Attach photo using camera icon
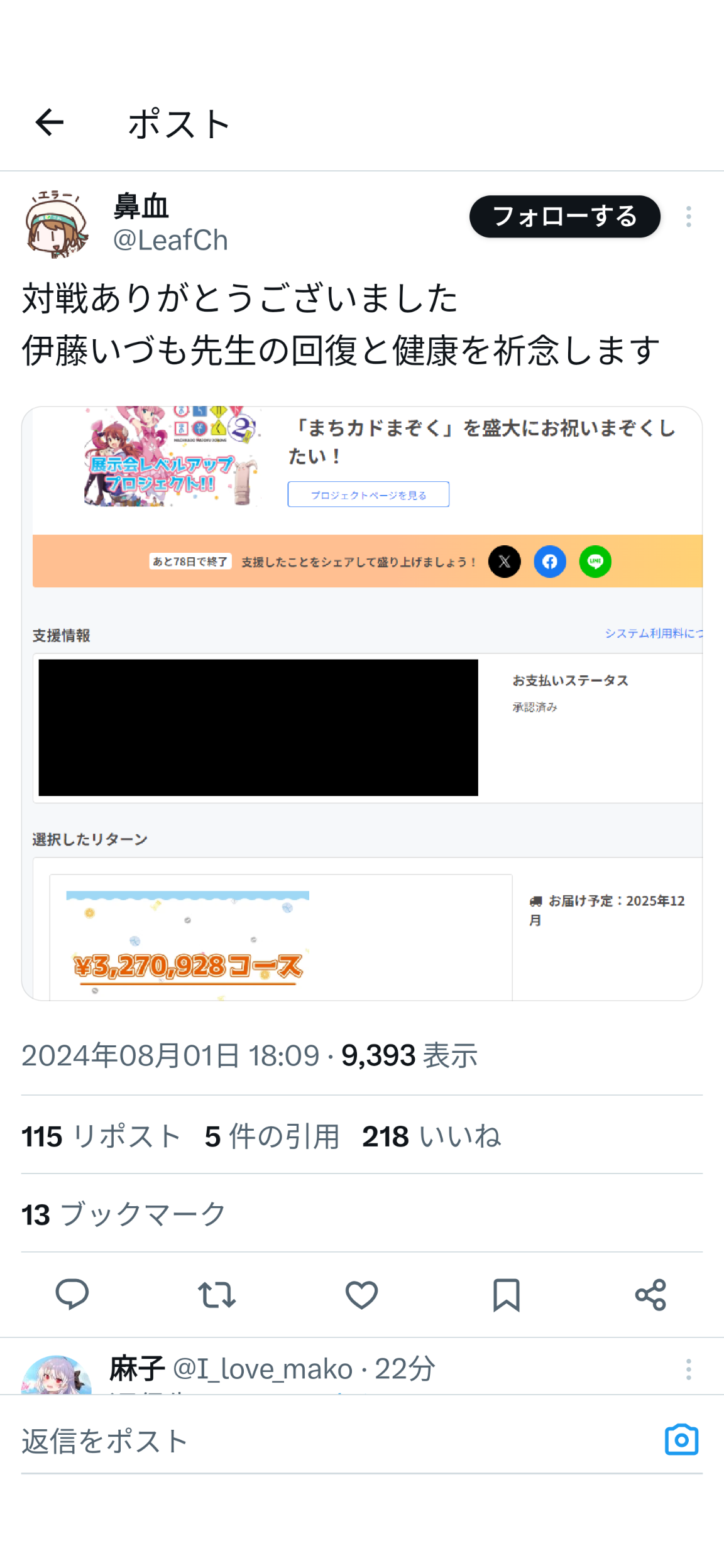The width and height of the screenshot is (724, 1568). coord(681,1439)
